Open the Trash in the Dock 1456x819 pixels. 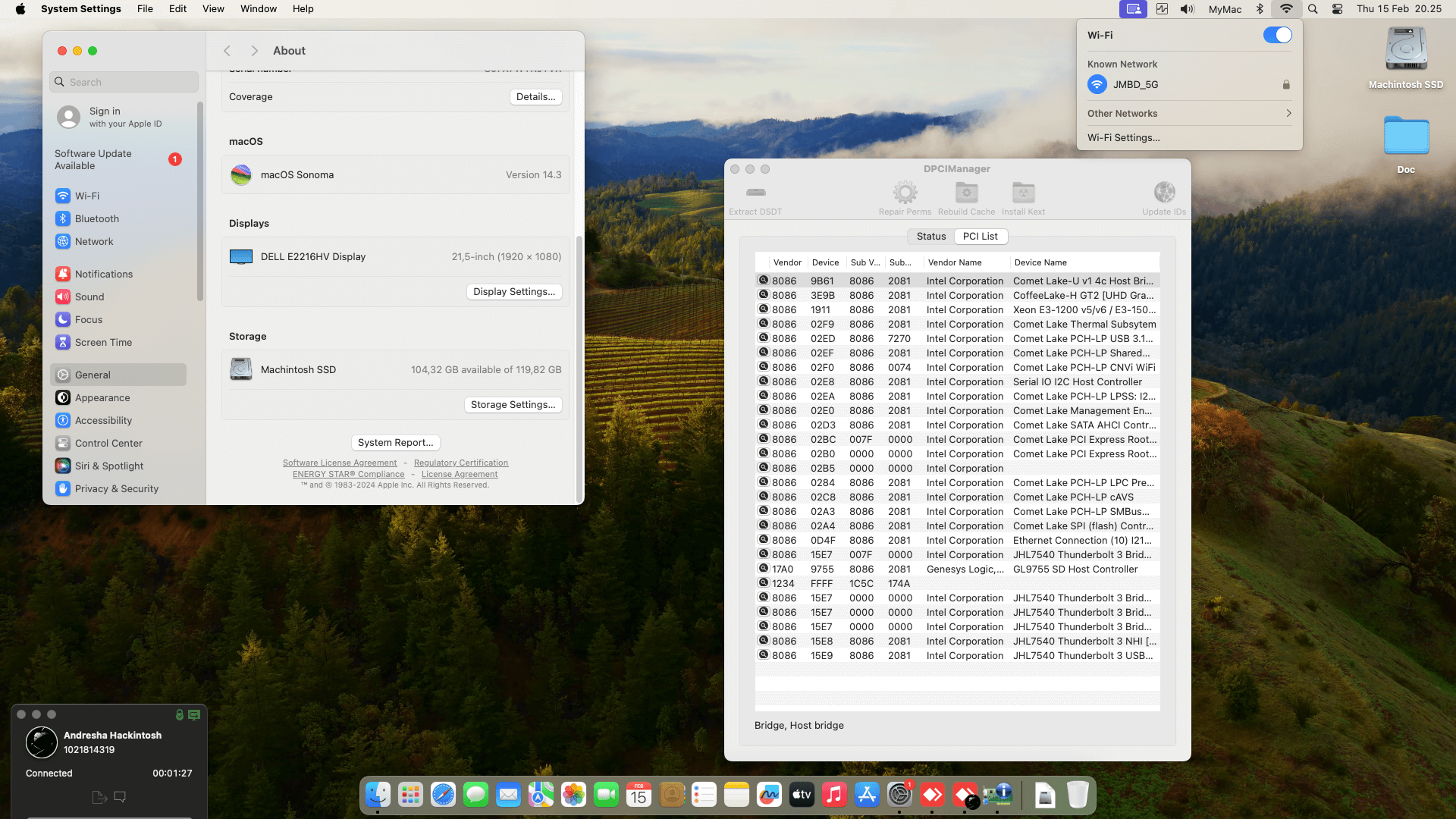point(1078,795)
